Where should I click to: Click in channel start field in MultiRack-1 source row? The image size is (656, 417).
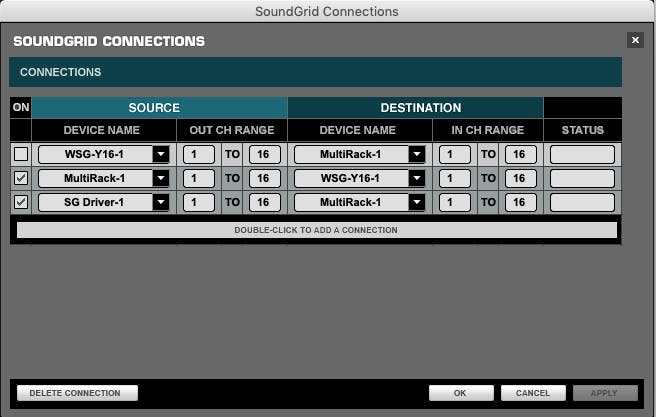click(455, 178)
